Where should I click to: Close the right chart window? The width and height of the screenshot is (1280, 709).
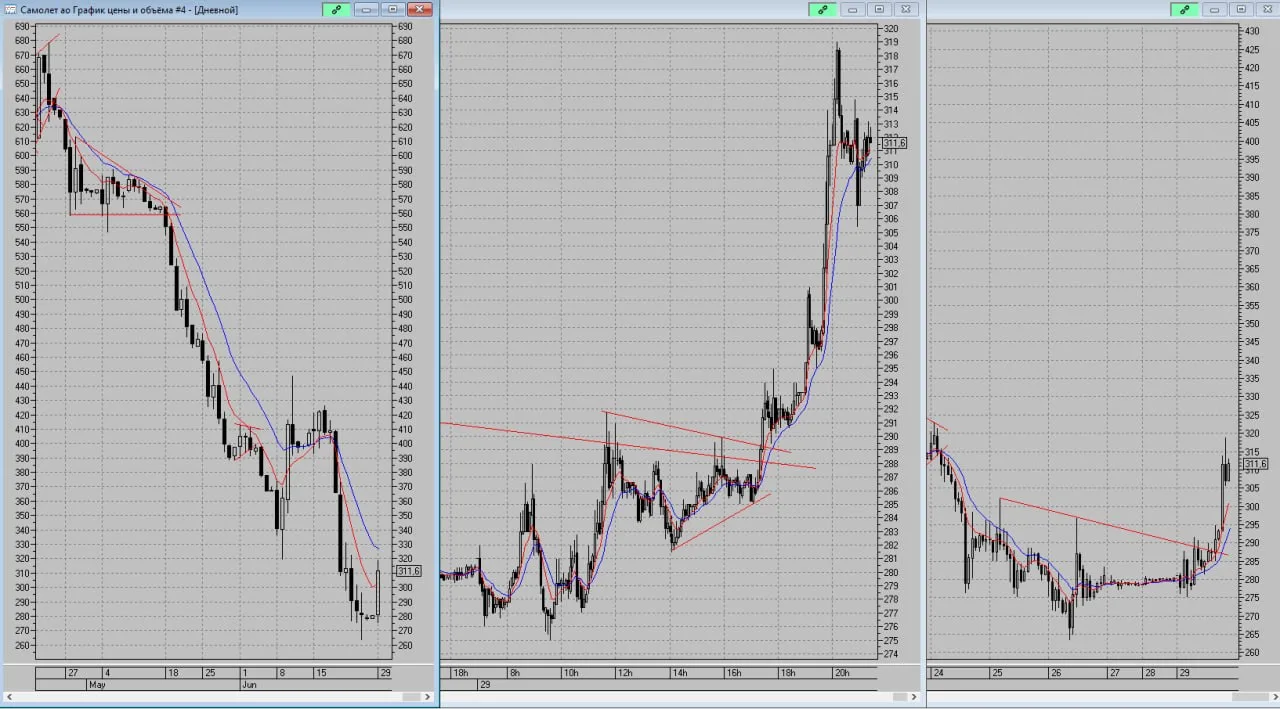1267,9
